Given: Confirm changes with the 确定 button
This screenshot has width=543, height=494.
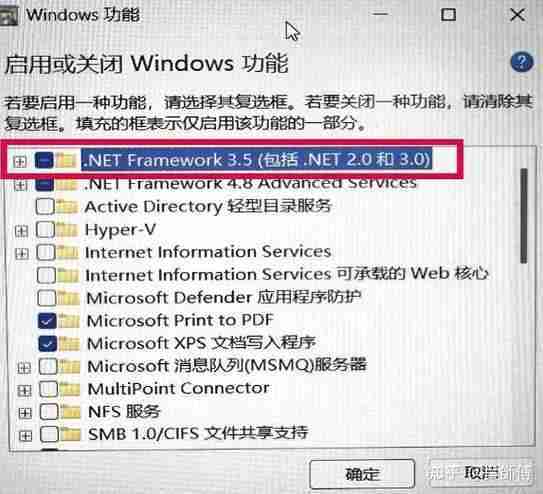Looking at the screenshot, I should point(362,474).
